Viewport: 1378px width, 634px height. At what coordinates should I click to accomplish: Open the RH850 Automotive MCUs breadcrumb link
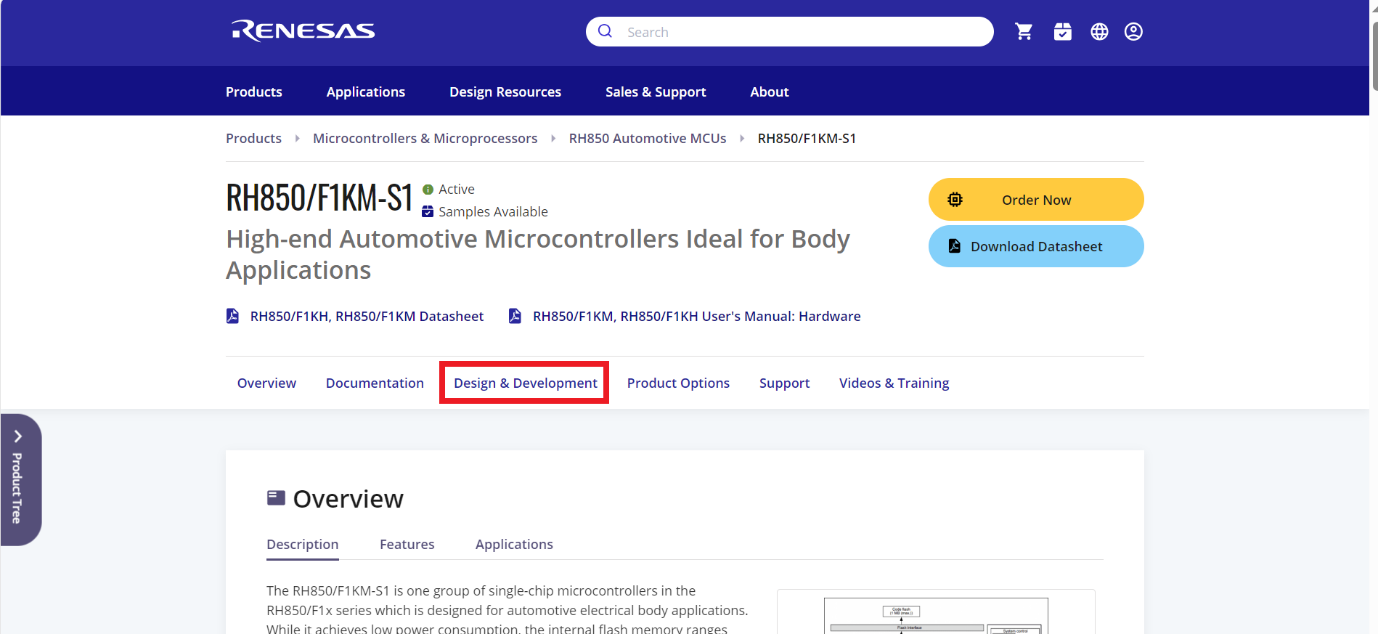click(x=647, y=138)
